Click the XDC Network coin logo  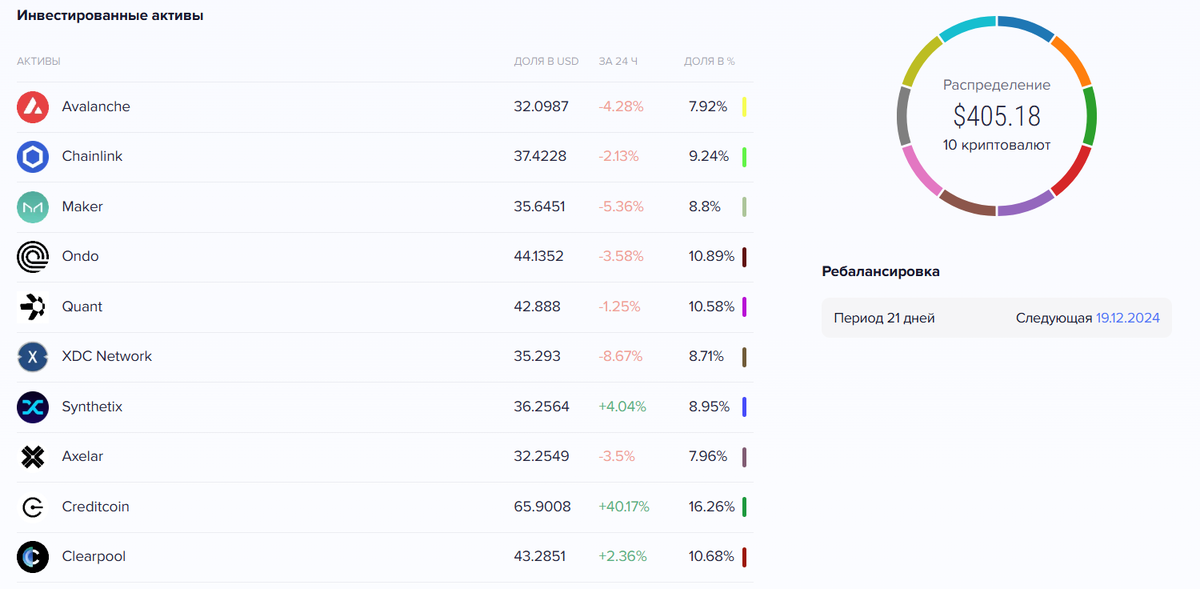[x=33, y=357]
